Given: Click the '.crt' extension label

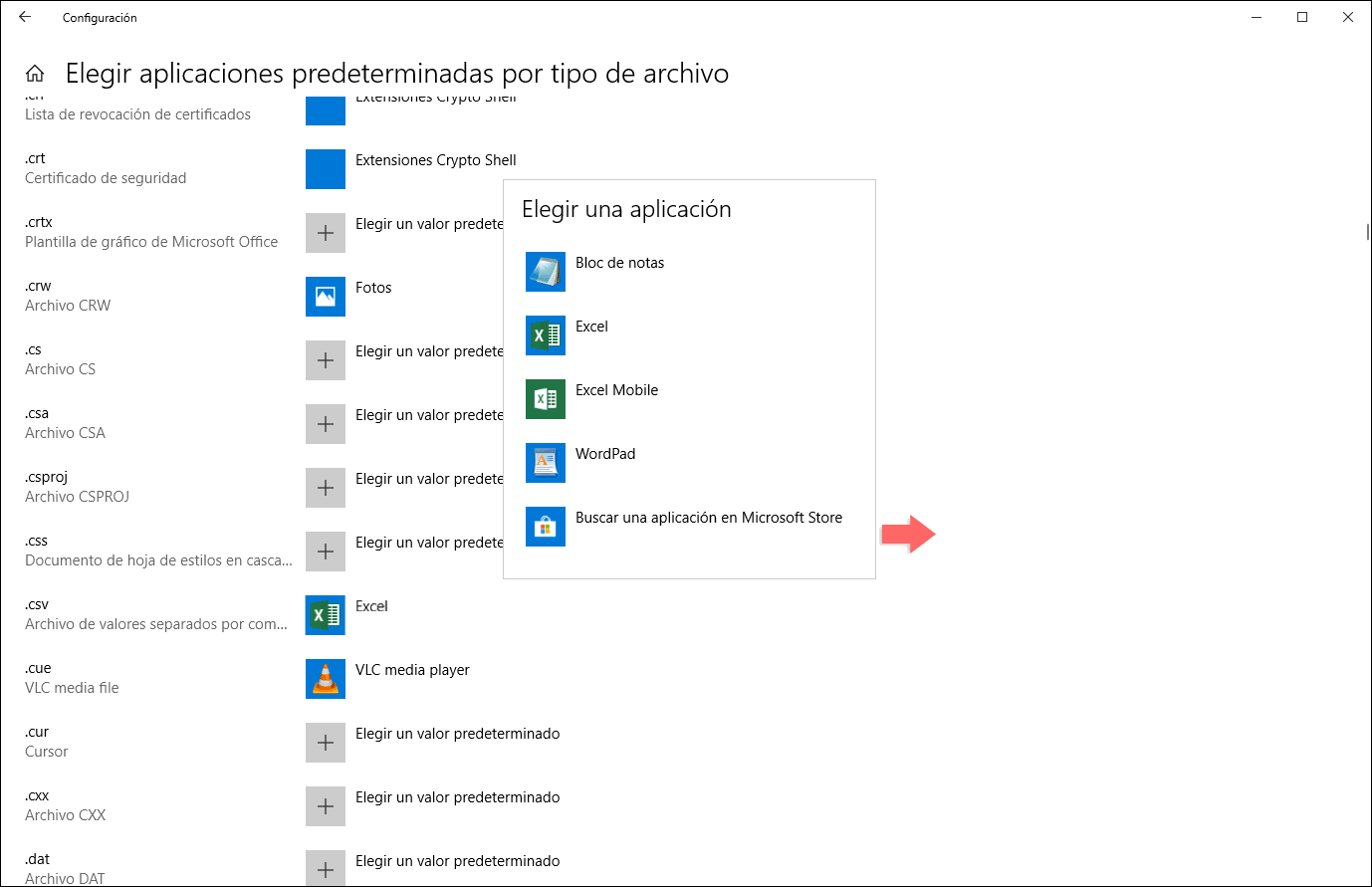Looking at the screenshot, I should [x=35, y=158].
